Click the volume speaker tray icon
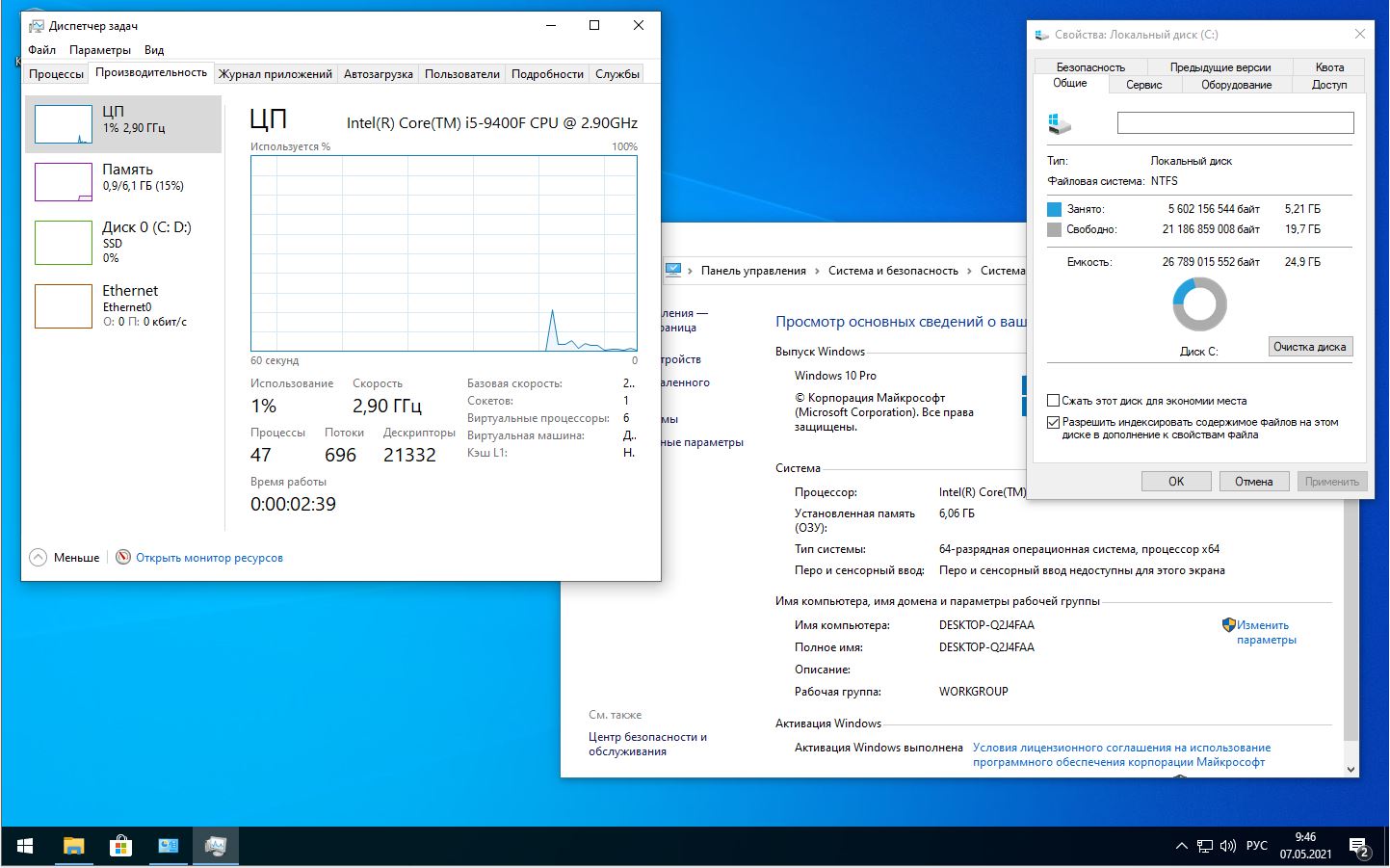This screenshot has height=868, width=1390. [x=1227, y=846]
